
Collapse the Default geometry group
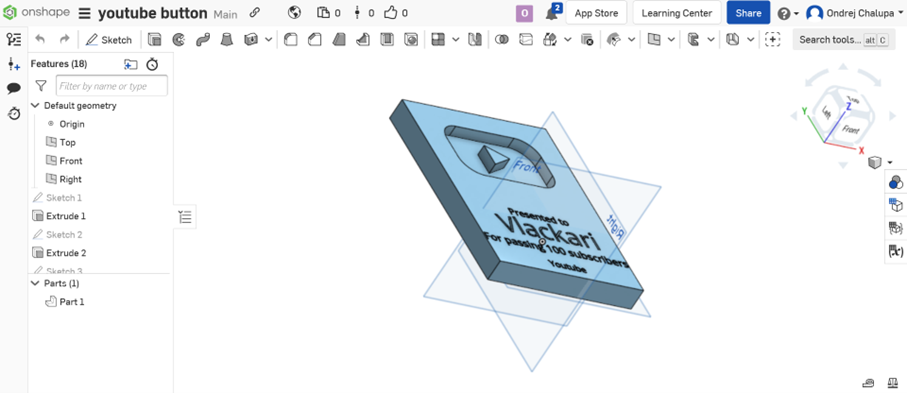click(x=35, y=105)
